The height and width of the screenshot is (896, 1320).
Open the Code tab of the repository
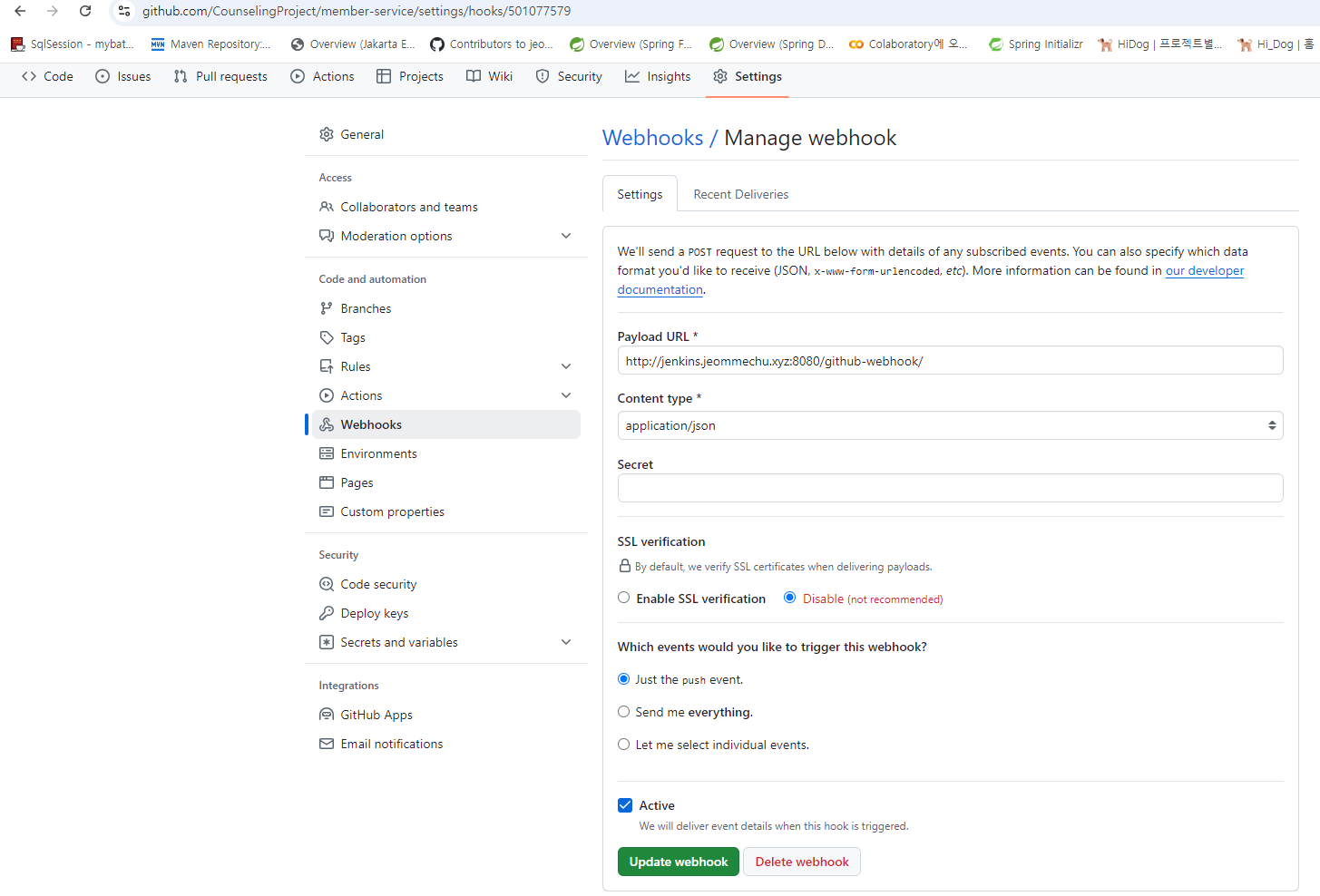tap(47, 76)
